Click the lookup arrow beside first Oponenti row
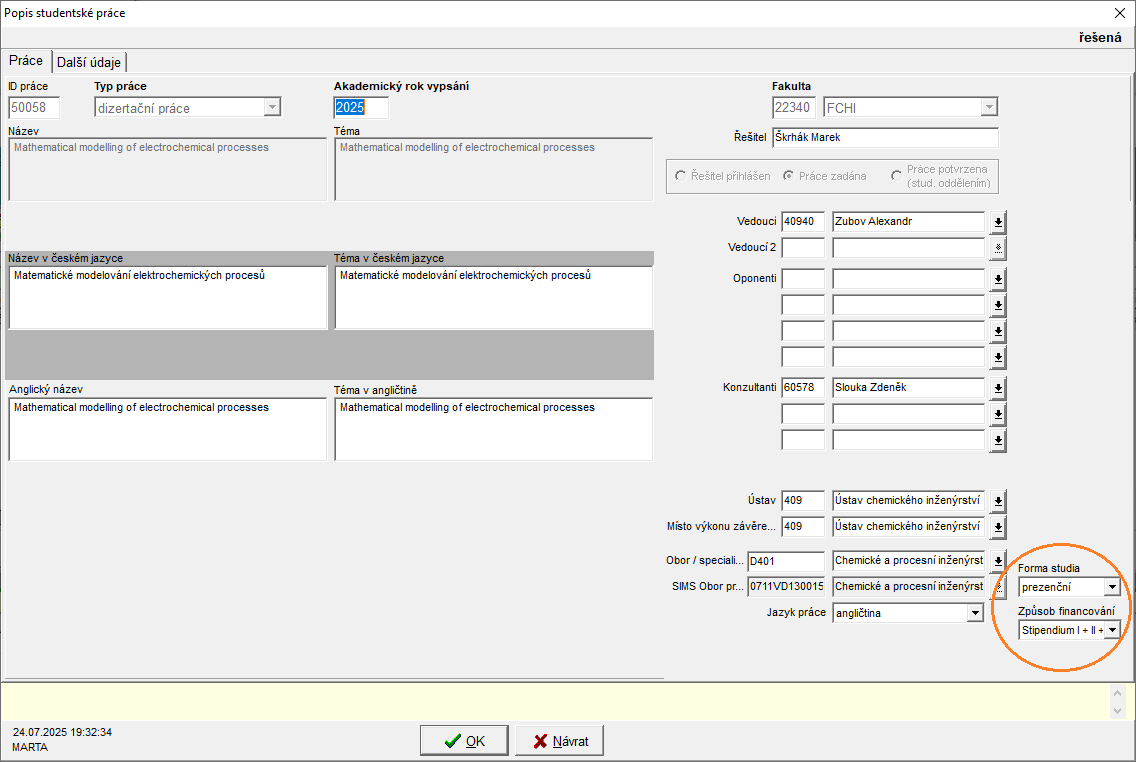The height and width of the screenshot is (762, 1136). (x=998, y=279)
